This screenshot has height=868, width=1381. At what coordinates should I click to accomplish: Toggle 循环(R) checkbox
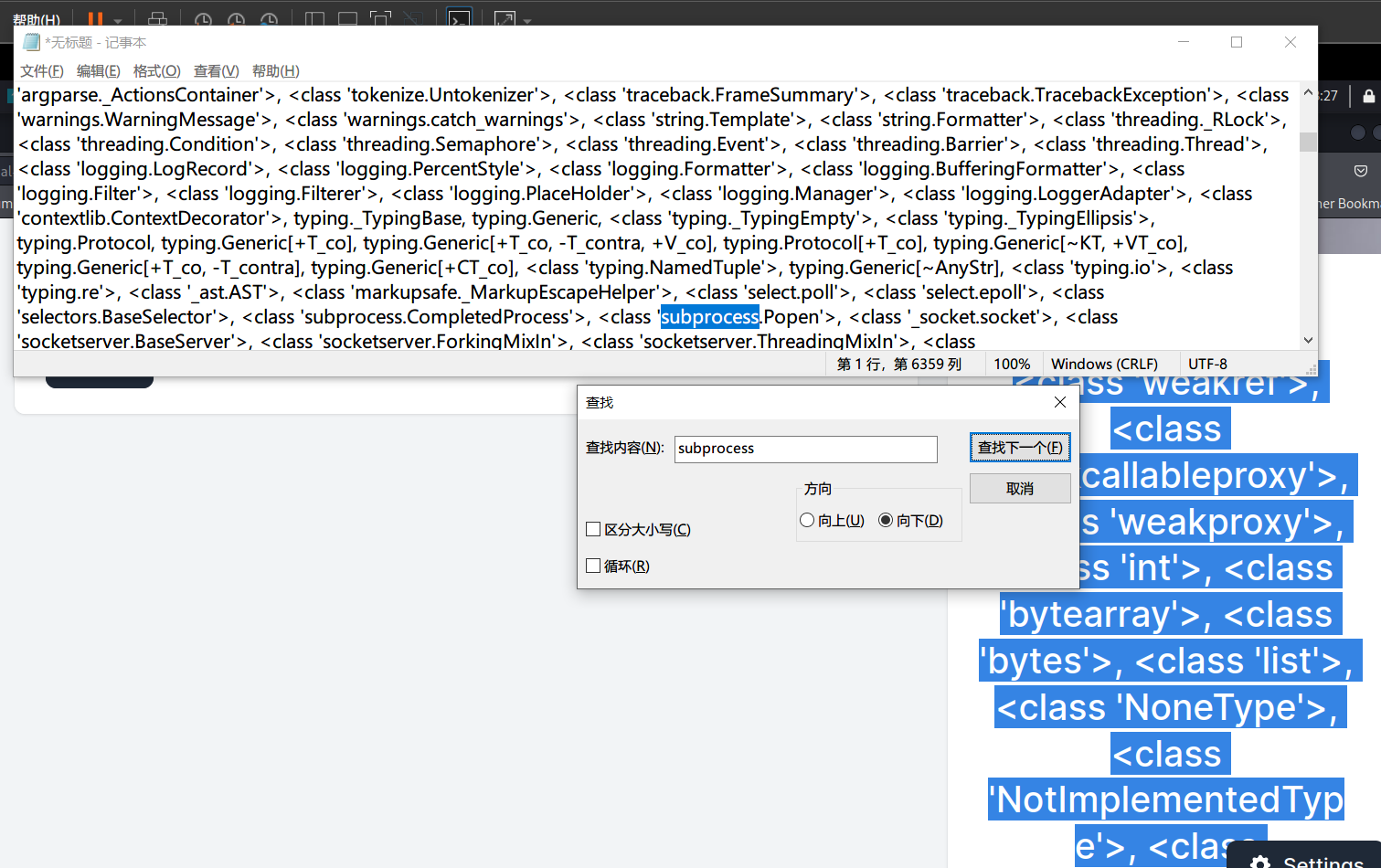593,566
